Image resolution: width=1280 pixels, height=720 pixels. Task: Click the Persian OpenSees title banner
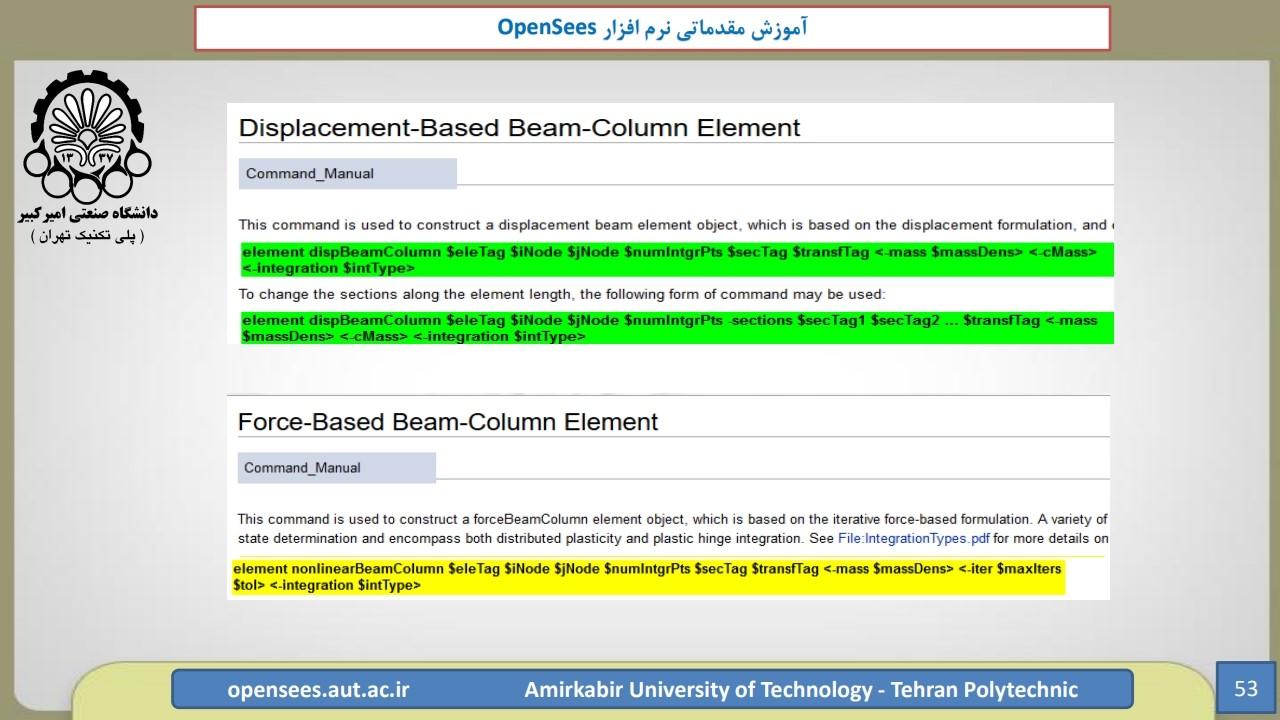click(652, 28)
